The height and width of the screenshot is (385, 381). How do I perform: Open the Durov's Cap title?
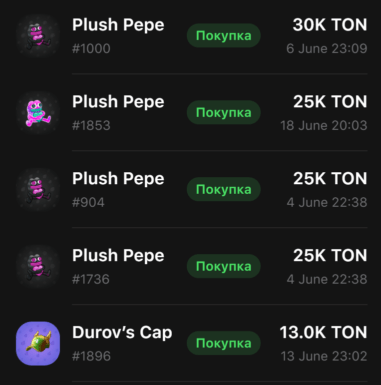pos(122,332)
